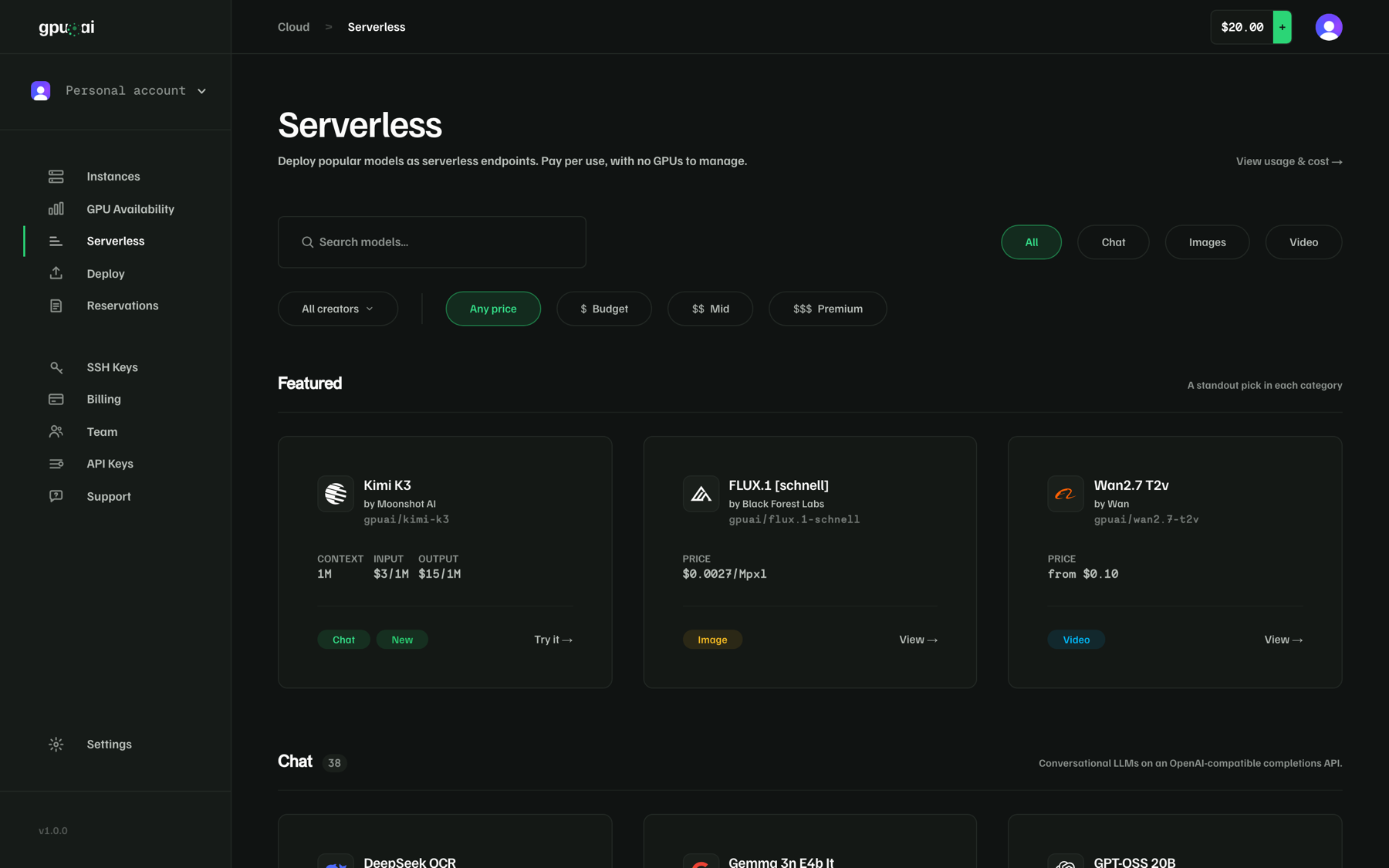Click the gpuai/wan2.7-t2v model ID
1389x868 pixels.
[1146, 519]
